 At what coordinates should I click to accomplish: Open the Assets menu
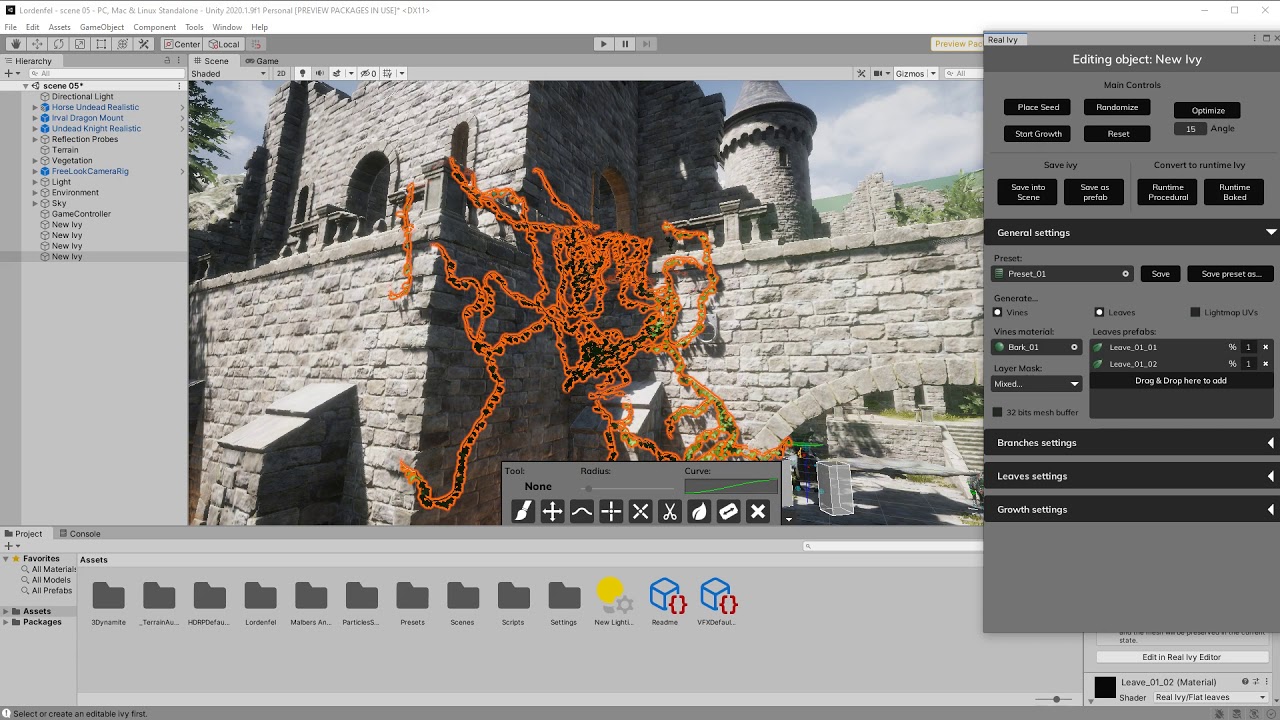pos(60,27)
